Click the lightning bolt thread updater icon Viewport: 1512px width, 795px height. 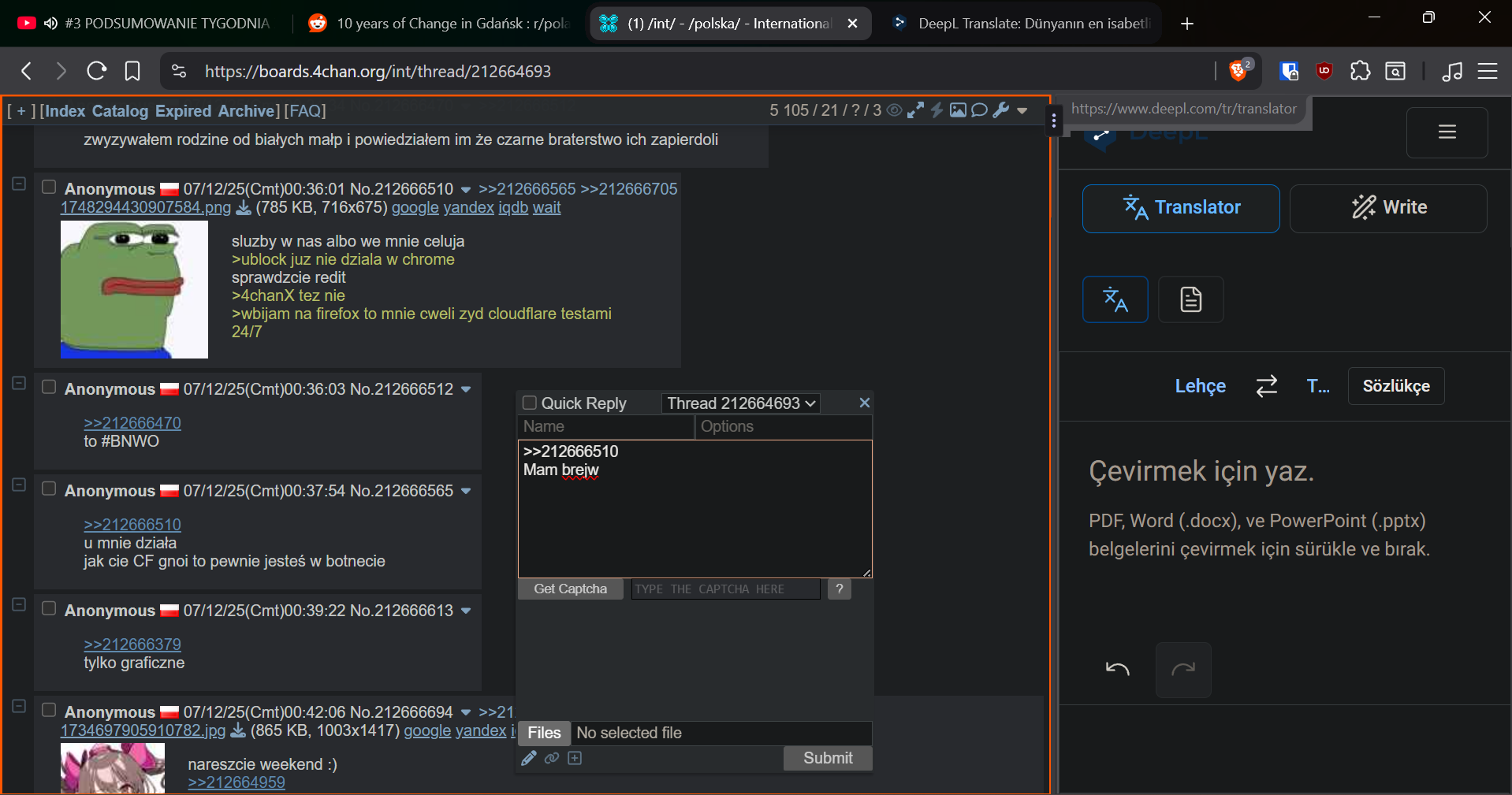coord(937,110)
